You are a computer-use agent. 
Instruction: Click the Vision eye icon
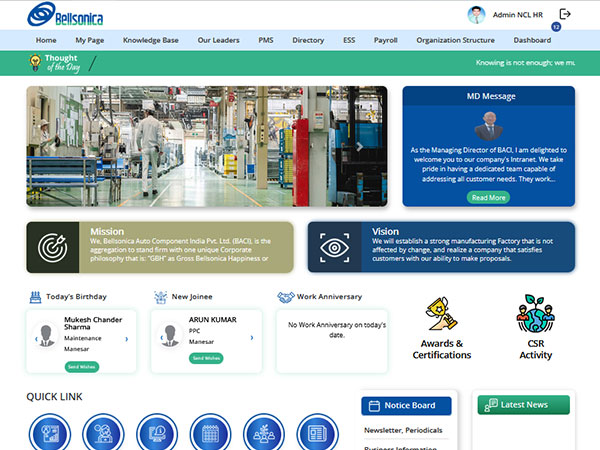334,248
